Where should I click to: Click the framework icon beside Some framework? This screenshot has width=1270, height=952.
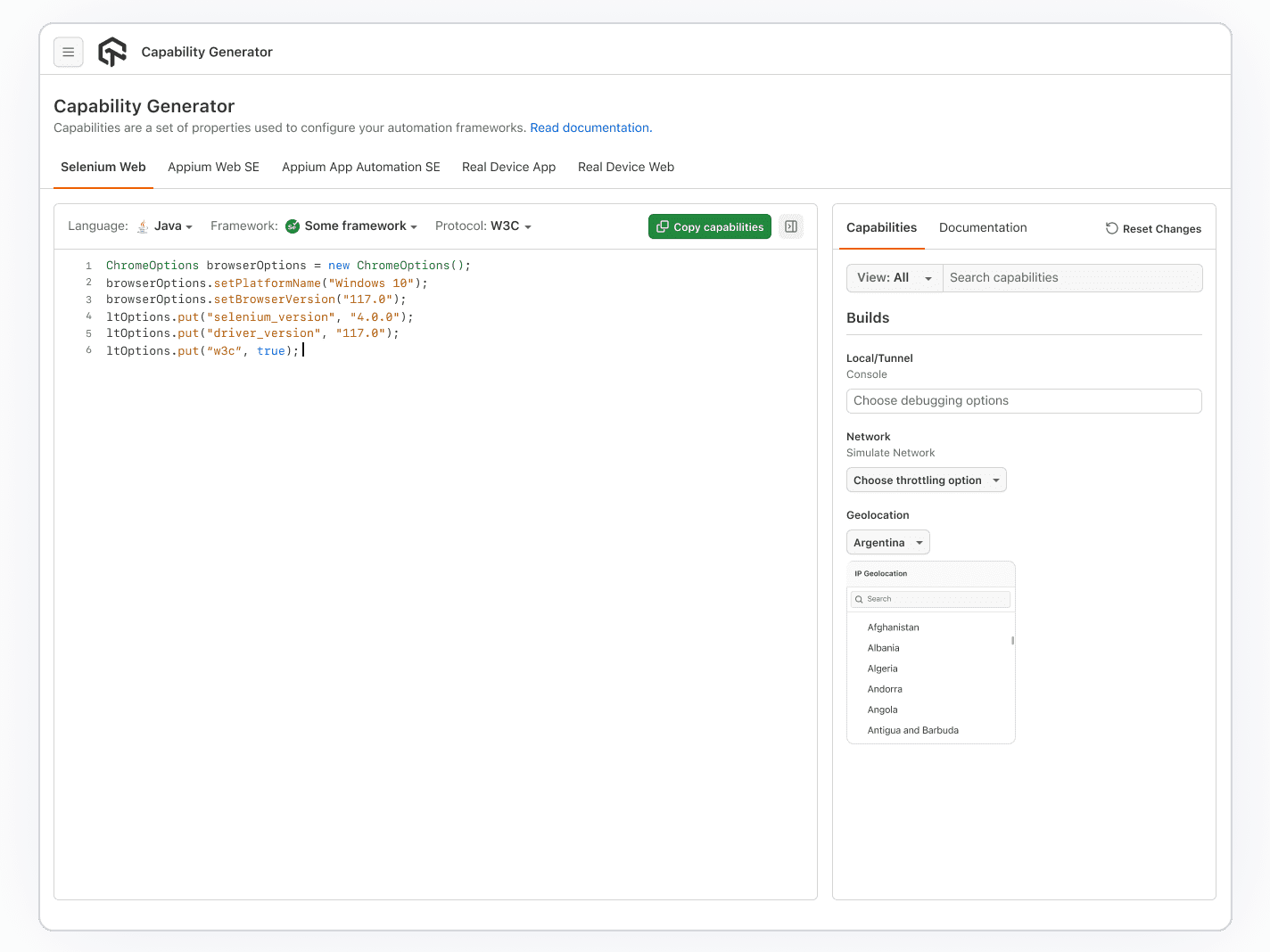(x=293, y=226)
